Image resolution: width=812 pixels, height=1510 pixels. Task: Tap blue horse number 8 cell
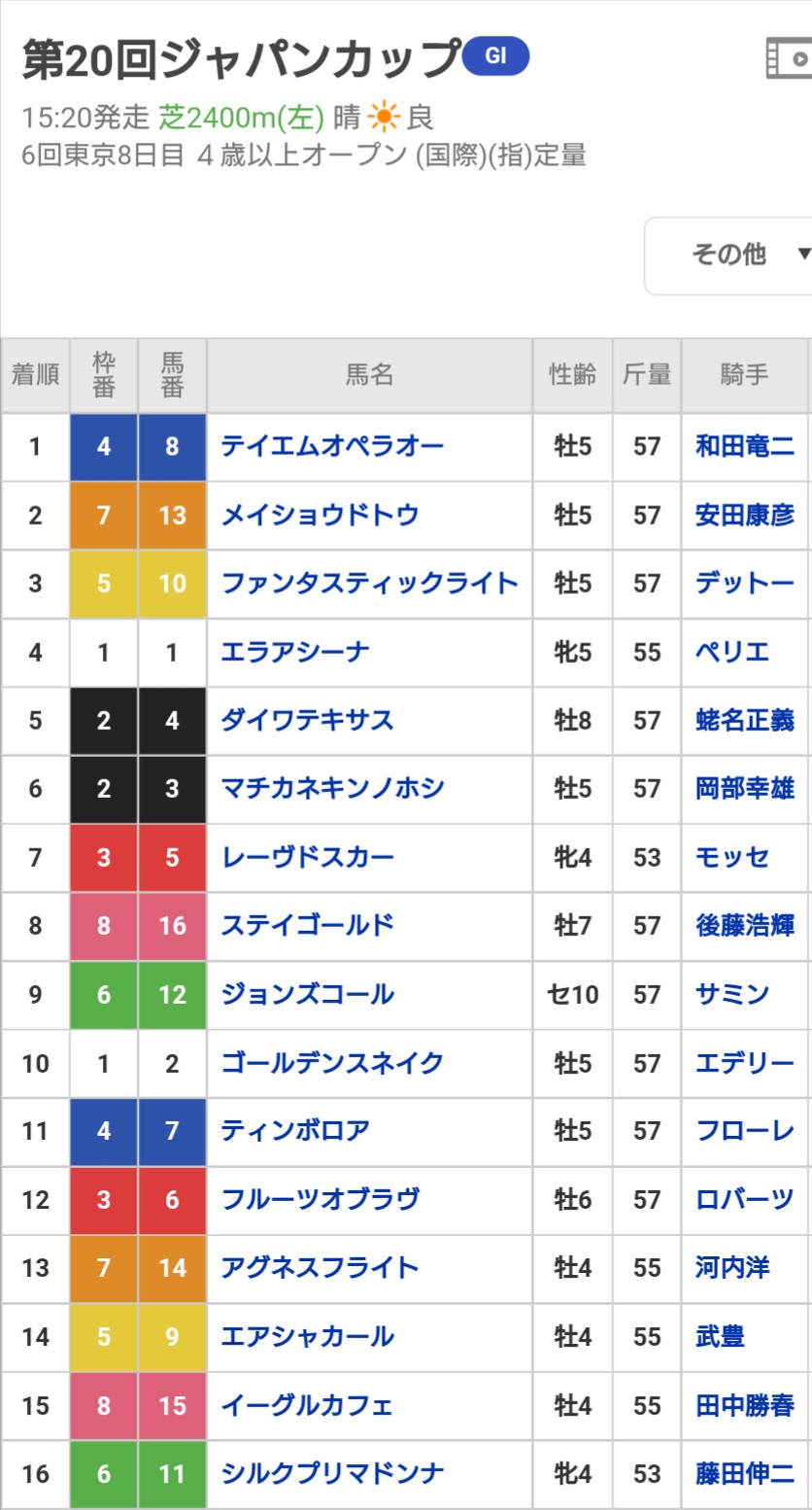[172, 446]
